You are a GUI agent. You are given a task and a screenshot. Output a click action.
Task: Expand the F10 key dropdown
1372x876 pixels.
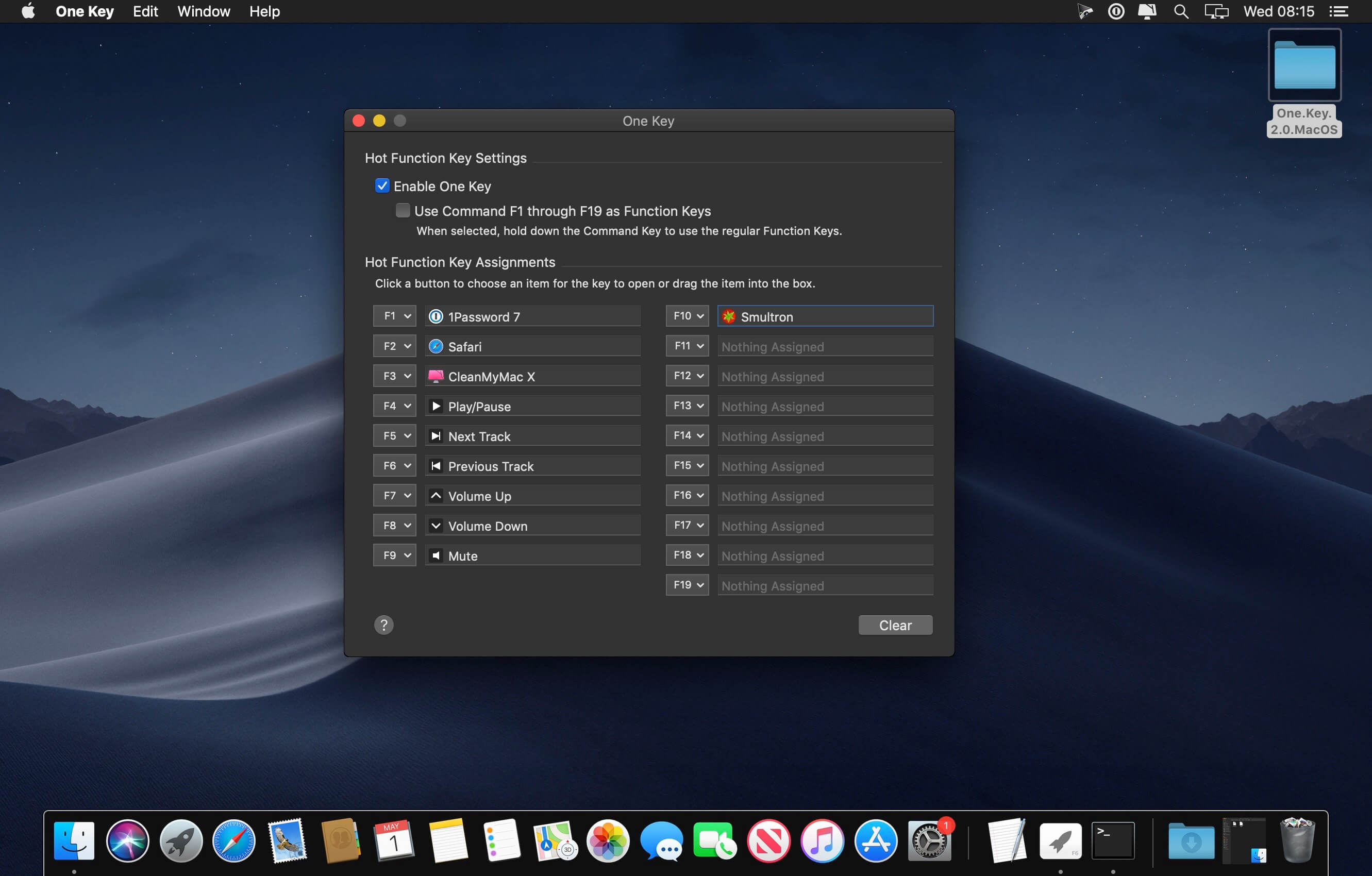pos(687,315)
